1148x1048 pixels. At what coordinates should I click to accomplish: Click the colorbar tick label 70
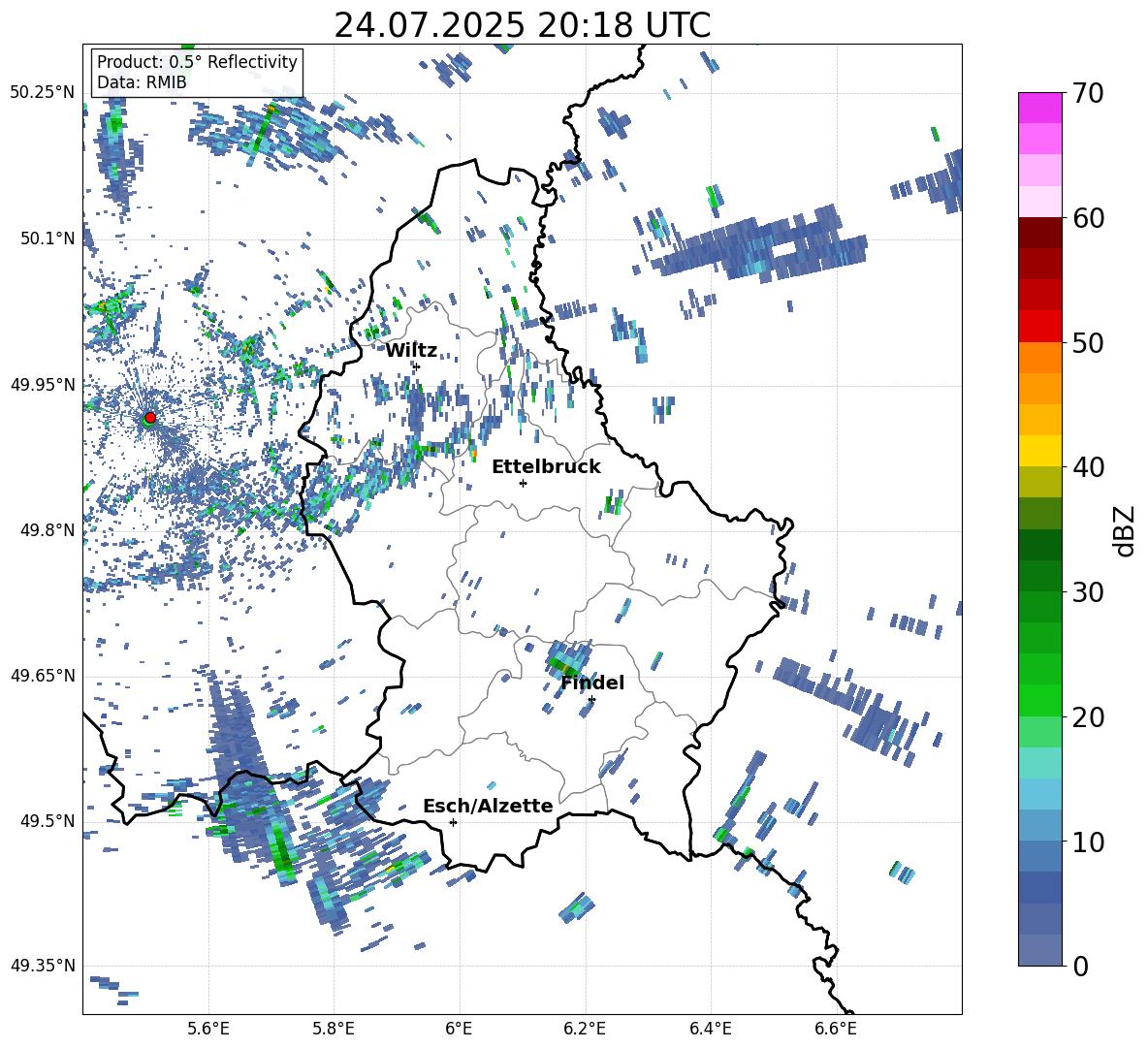[x=1088, y=94]
